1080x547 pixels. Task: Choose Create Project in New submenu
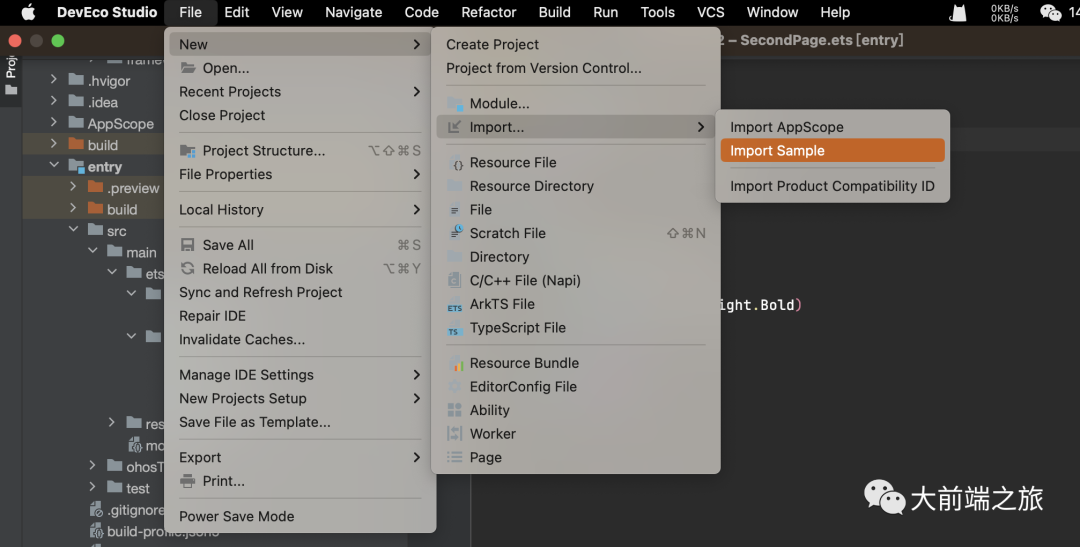tap(492, 45)
